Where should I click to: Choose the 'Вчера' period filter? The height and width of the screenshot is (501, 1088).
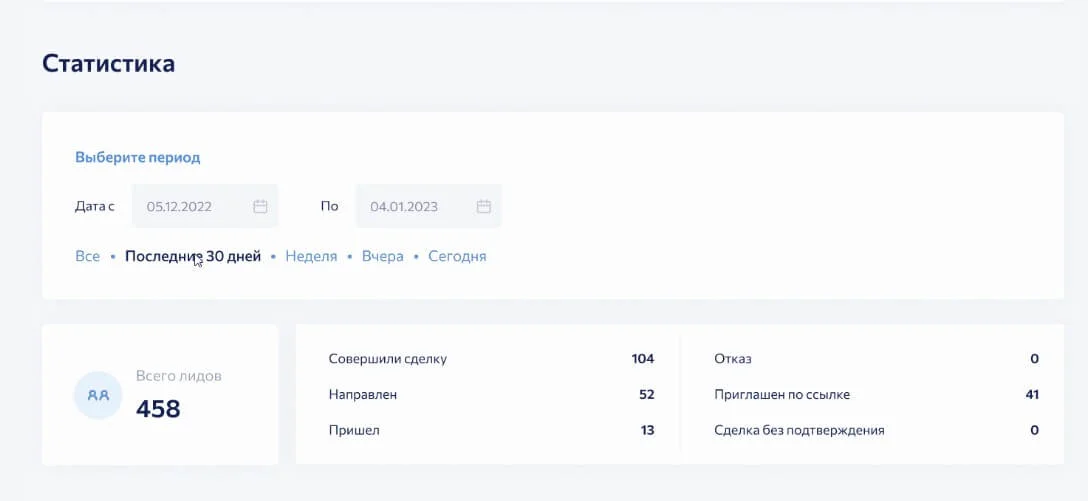click(383, 256)
